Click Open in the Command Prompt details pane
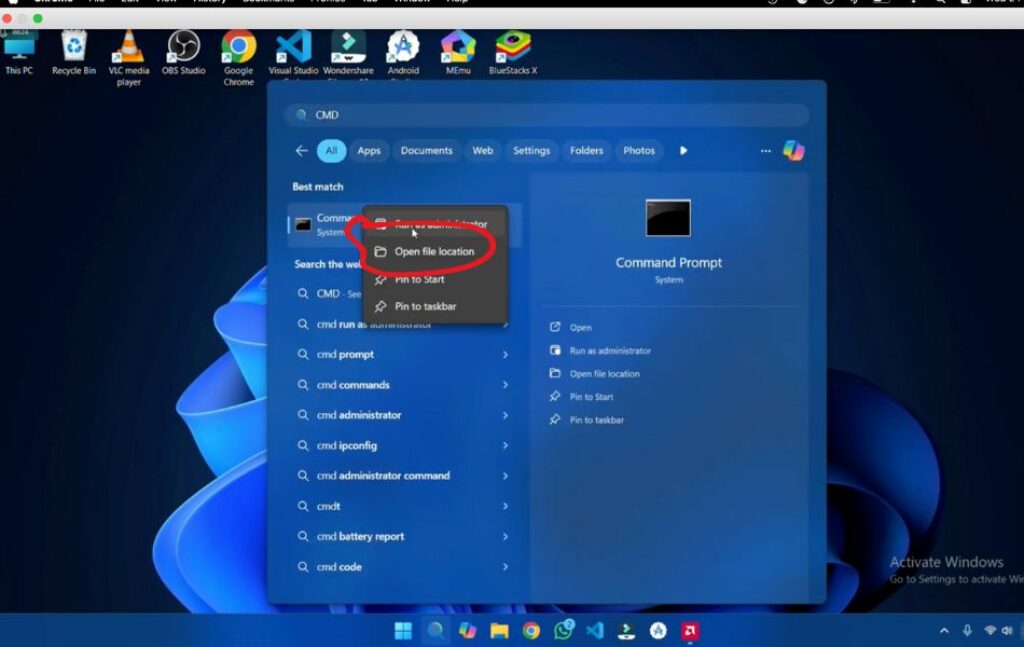The width and height of the screenshot is (1024, 647). click(x=581, y=327)
